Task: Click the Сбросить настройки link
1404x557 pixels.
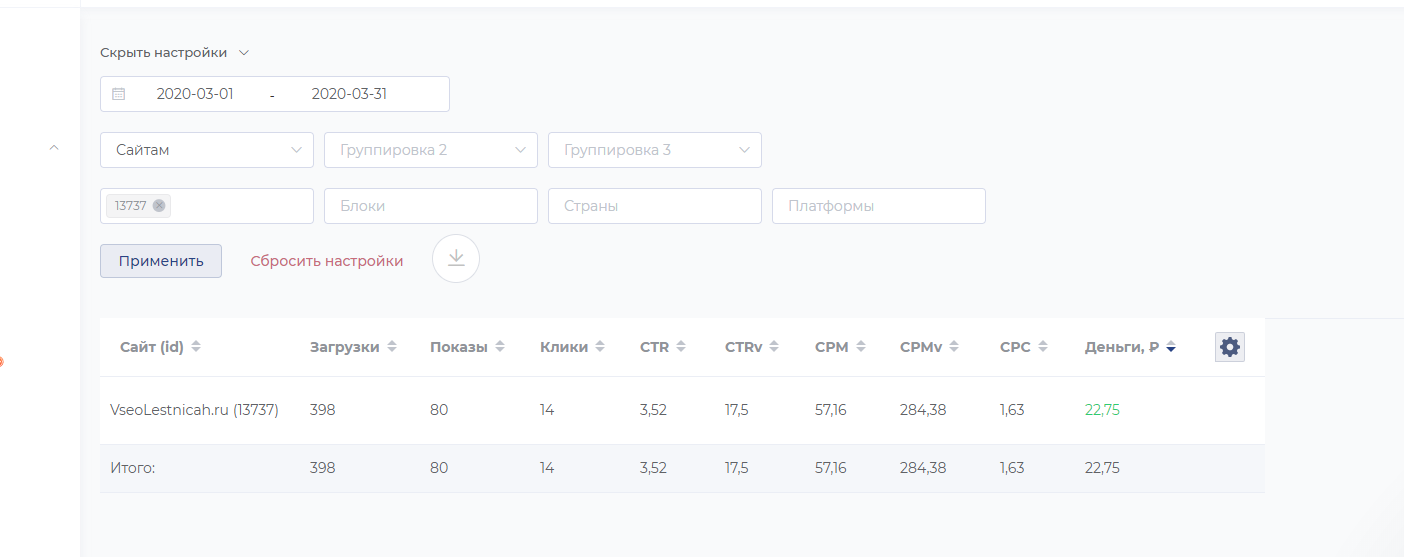Action: (327, 261)
